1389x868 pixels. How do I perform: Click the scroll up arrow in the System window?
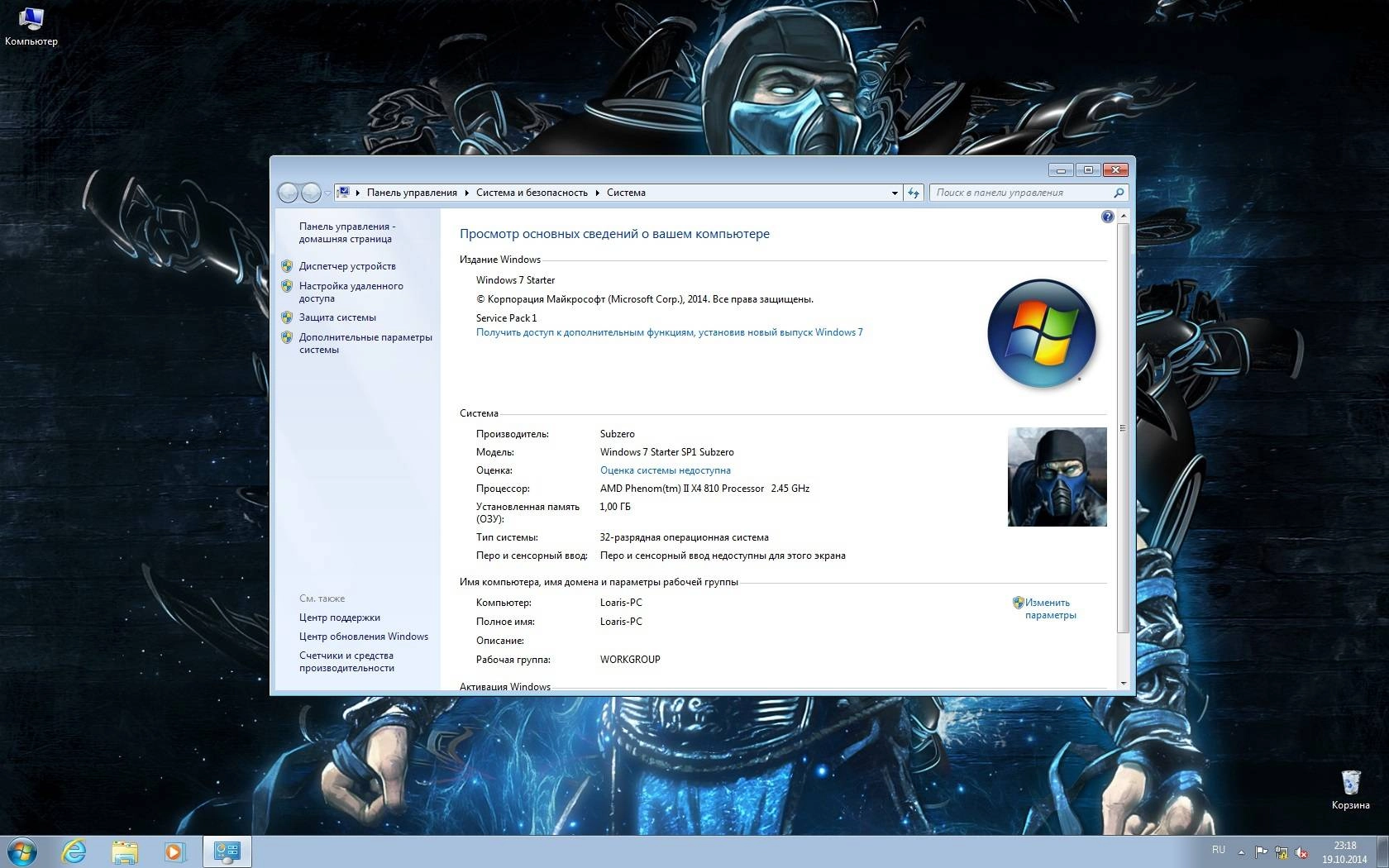(x=1123, y=216)
